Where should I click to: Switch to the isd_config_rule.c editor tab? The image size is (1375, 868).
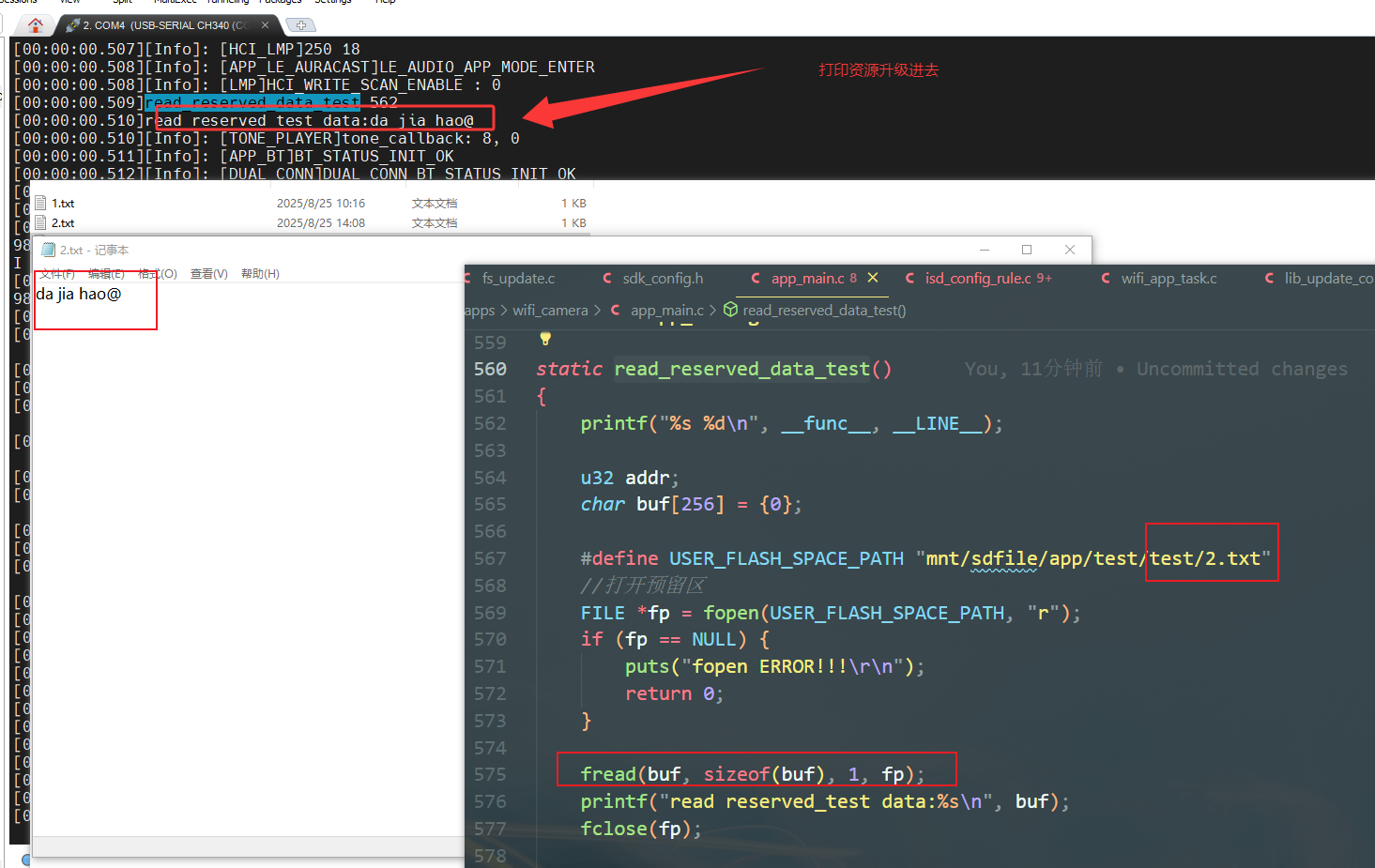point(979,278)
